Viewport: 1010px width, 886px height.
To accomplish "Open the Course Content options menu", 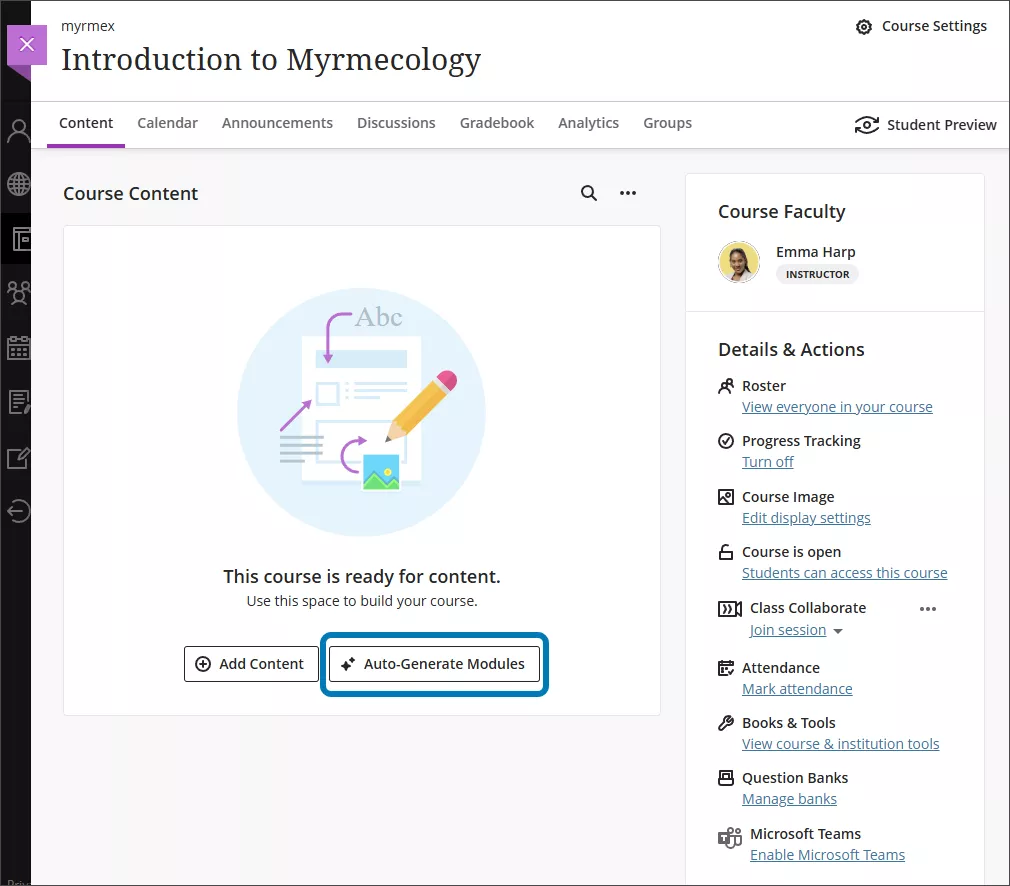I will pyautogui.click(x=628, y=193).
